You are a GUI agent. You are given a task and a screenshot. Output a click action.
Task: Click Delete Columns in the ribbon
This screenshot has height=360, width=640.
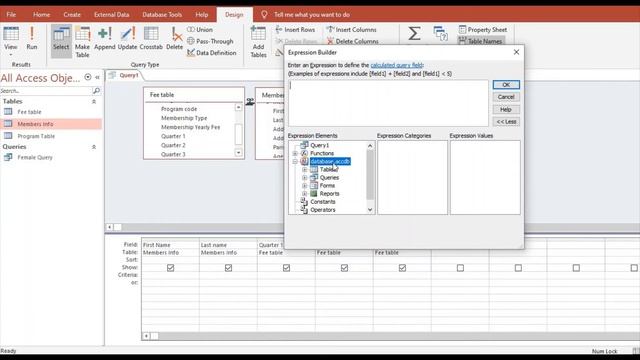pyautogui.click(x=353, y=41)
